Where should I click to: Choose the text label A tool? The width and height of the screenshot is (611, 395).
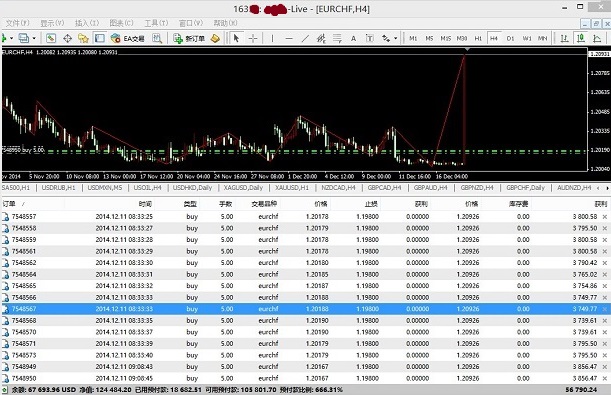coord(353,38)
